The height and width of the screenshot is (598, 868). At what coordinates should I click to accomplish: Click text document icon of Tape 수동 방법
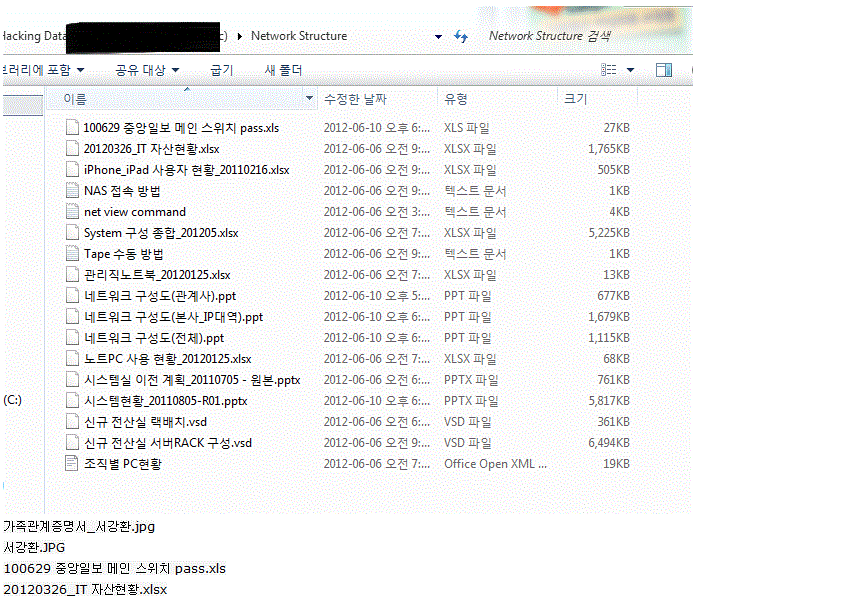tap(72, 254)
